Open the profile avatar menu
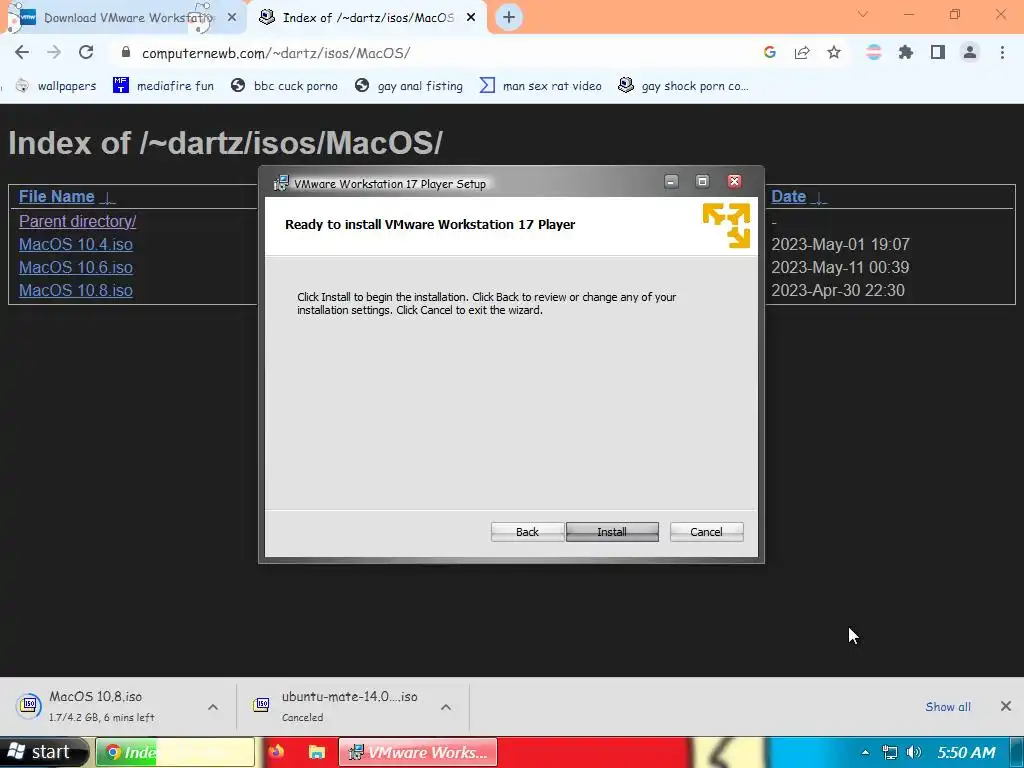The height and width of the screenshot is (768, 1024). (970, 52)
